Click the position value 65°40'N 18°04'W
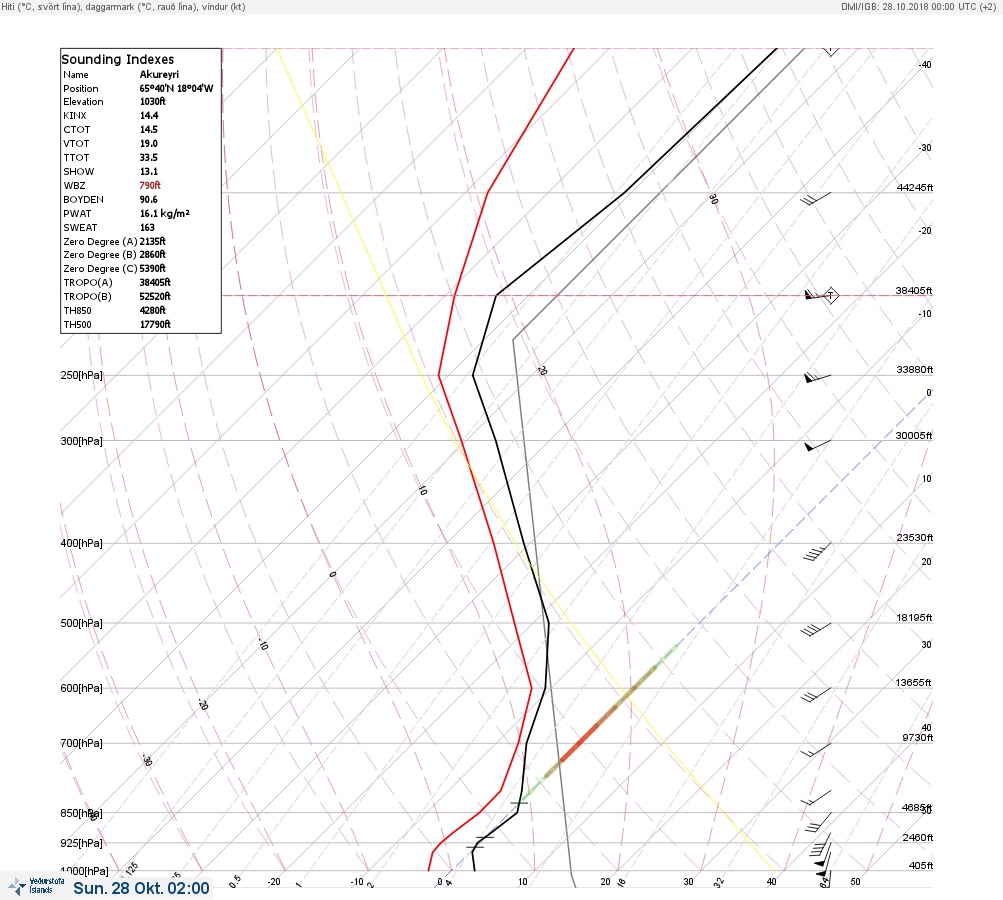Screen dimensions: 1003x900 click(x=177, y=88)
